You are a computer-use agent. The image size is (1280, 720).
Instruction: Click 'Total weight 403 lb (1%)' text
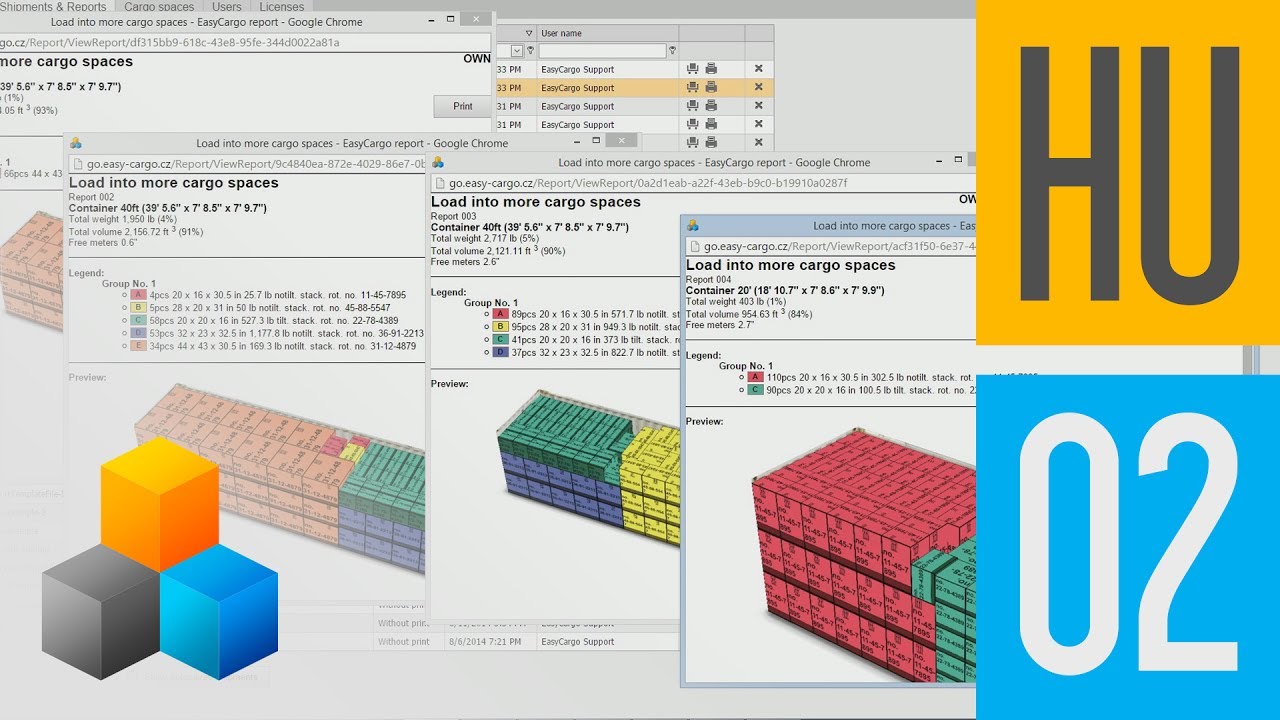click(x=736, y=302)
